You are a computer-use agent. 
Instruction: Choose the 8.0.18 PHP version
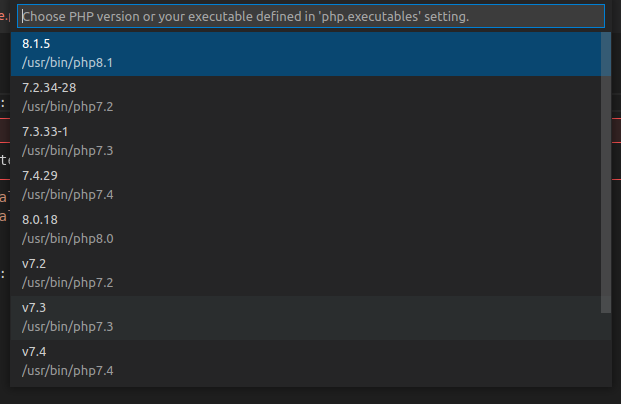(40, 220)
